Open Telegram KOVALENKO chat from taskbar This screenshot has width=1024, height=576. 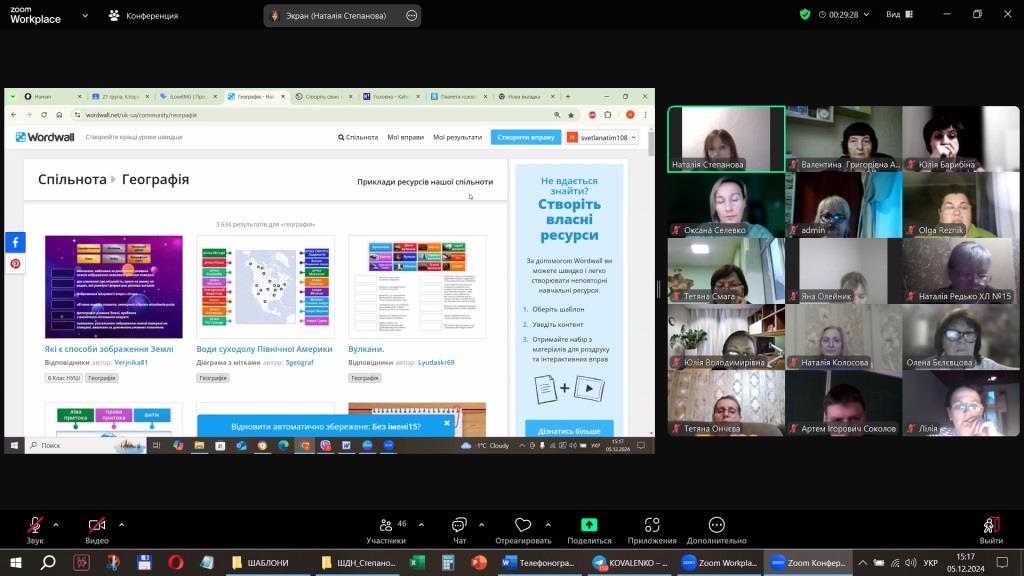(630, 563)
